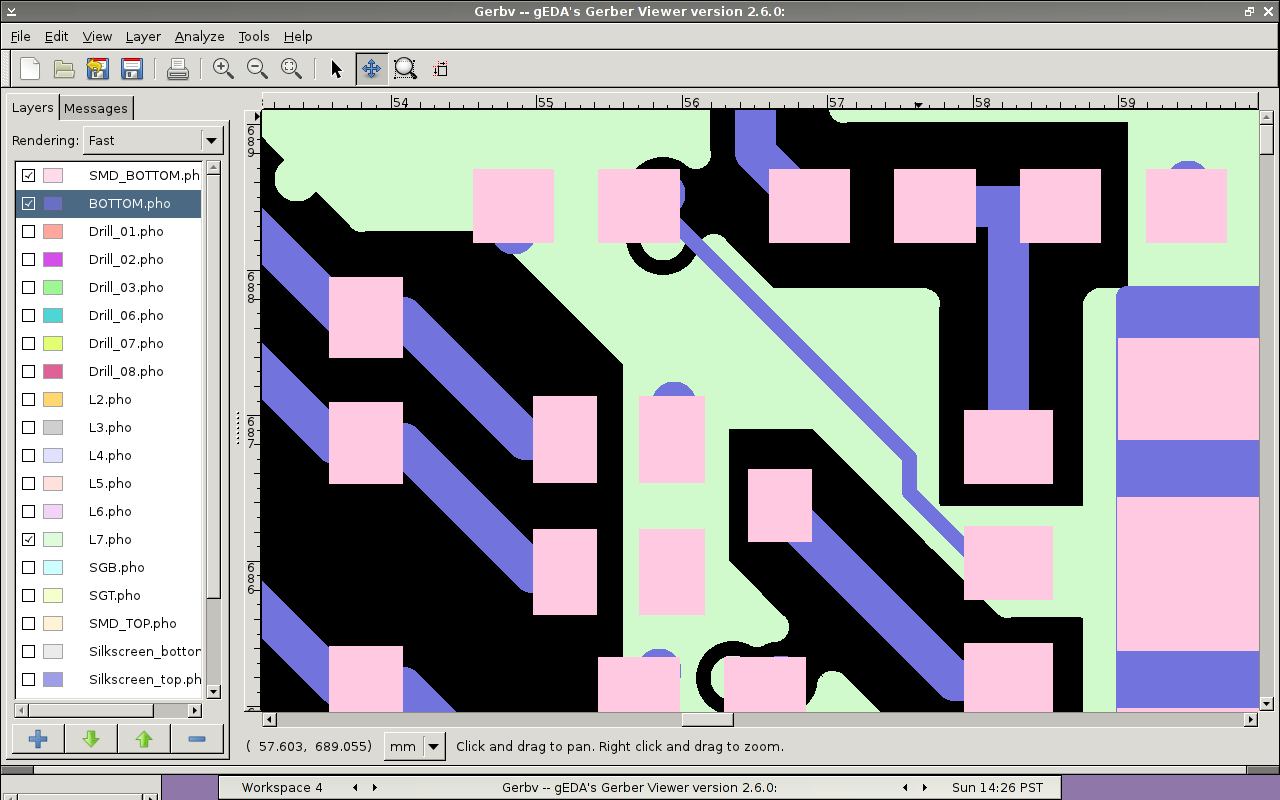Switch to the Messages tab
Image resolution: width=1280 pixels, height=800 pixels.
click(x=96, y=108)
